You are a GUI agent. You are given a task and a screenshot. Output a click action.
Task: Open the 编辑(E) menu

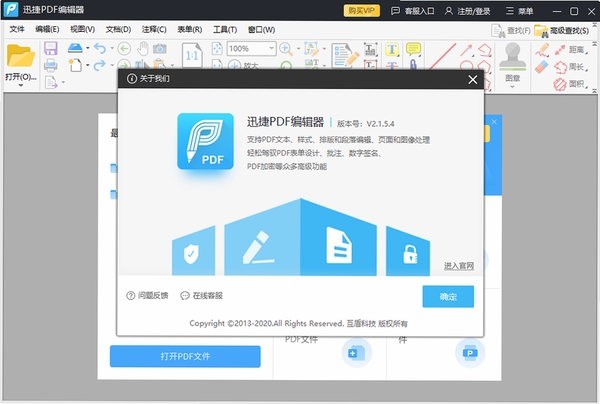[47, 29]
